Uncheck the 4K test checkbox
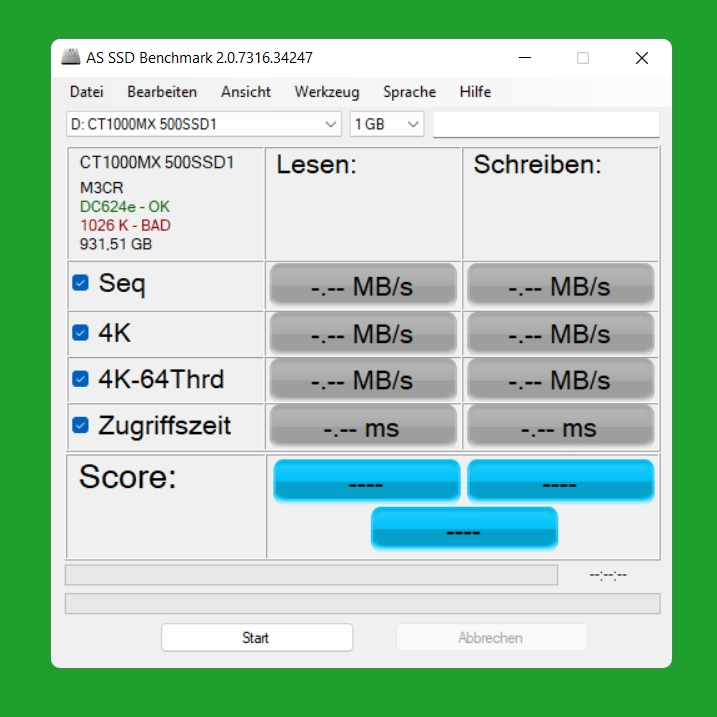This screenshot has width=717, height=717. click(x=80, y=332)
